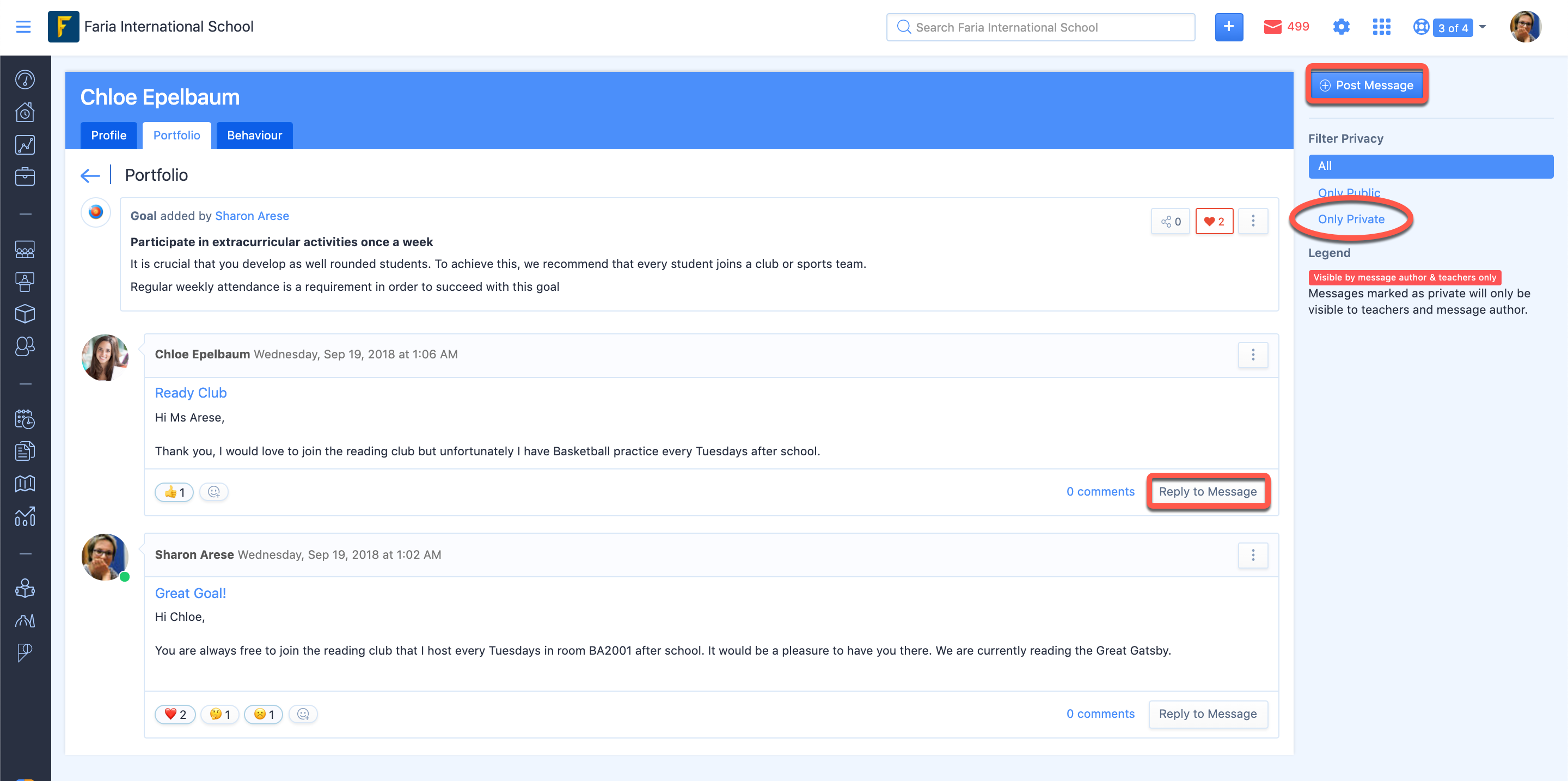Viewport: 1568px width, 781px height.
Task: Open the hamburger navigation menu
Action: [23, 27]
